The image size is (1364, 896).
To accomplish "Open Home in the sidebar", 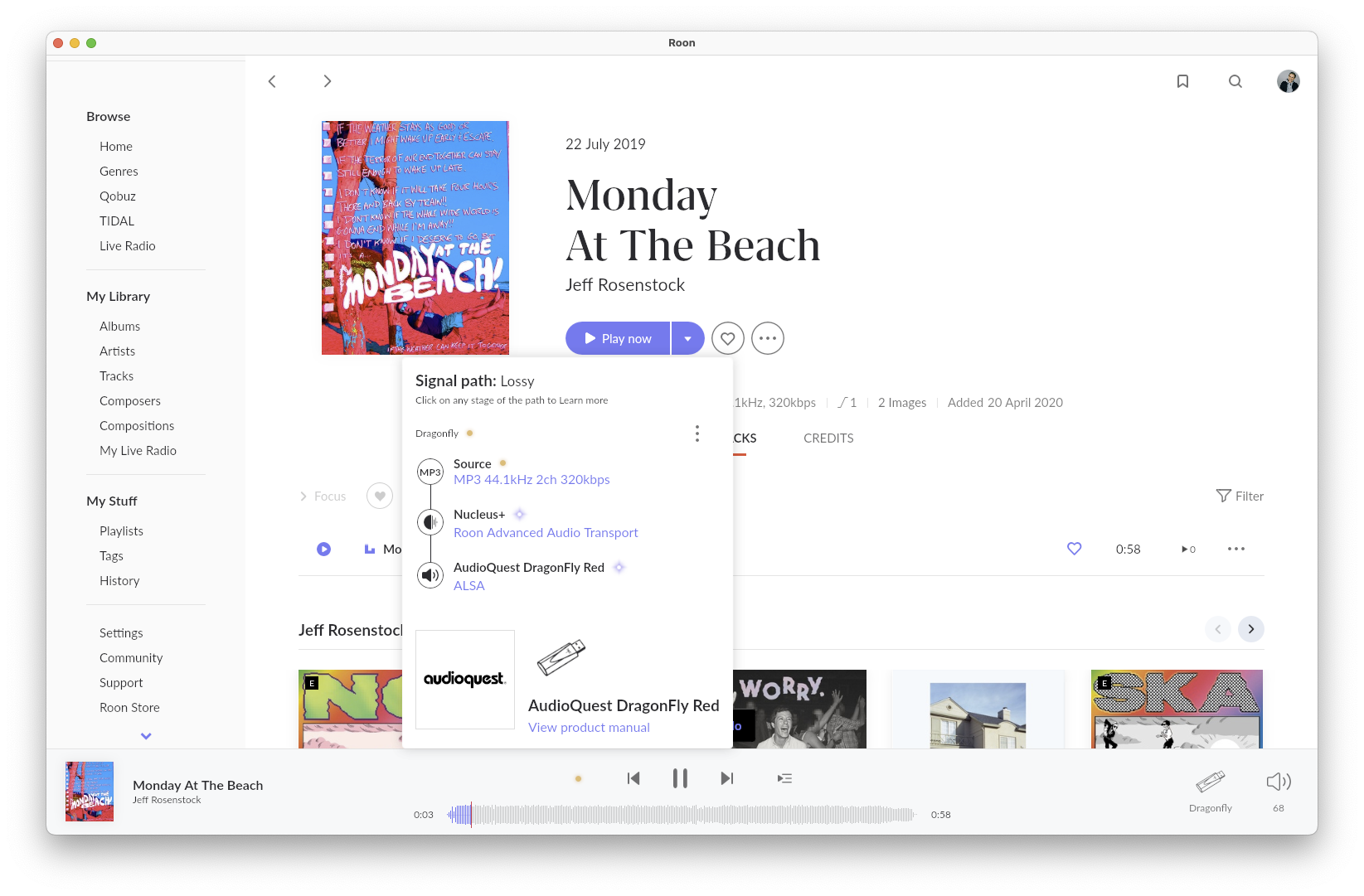I will 116,147.
